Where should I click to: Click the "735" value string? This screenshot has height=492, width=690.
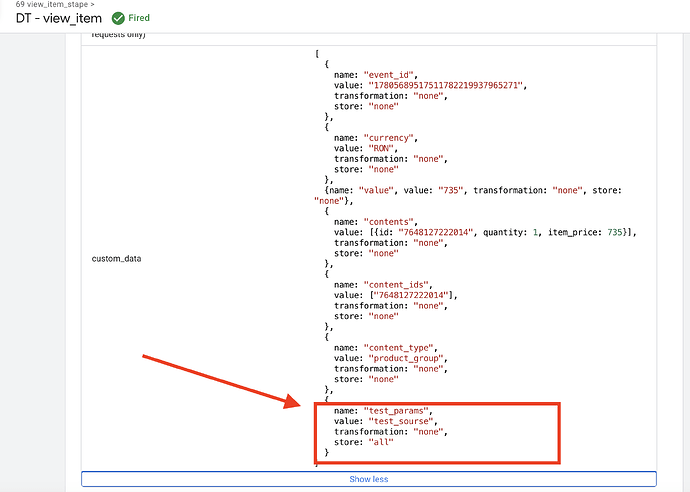(x=451, y=190)
